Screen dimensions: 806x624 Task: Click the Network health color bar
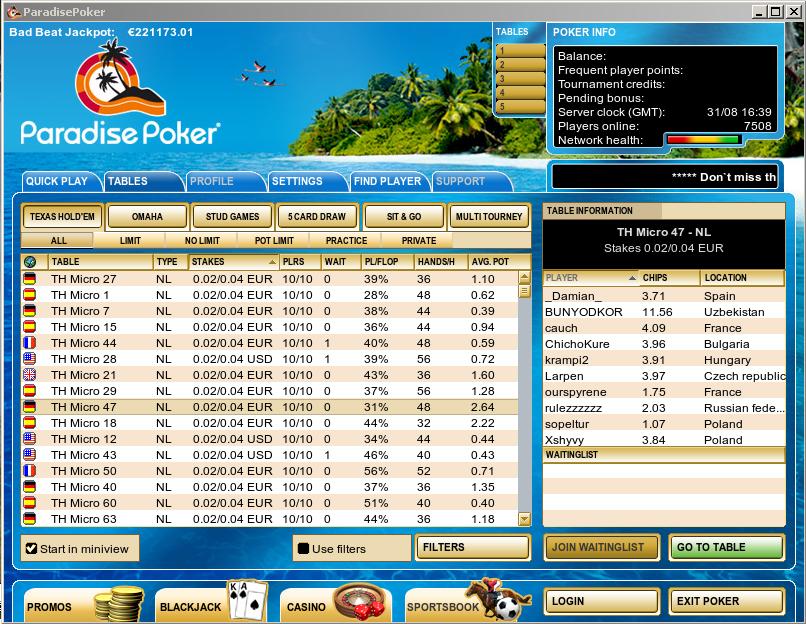click(x=703, y=139)
